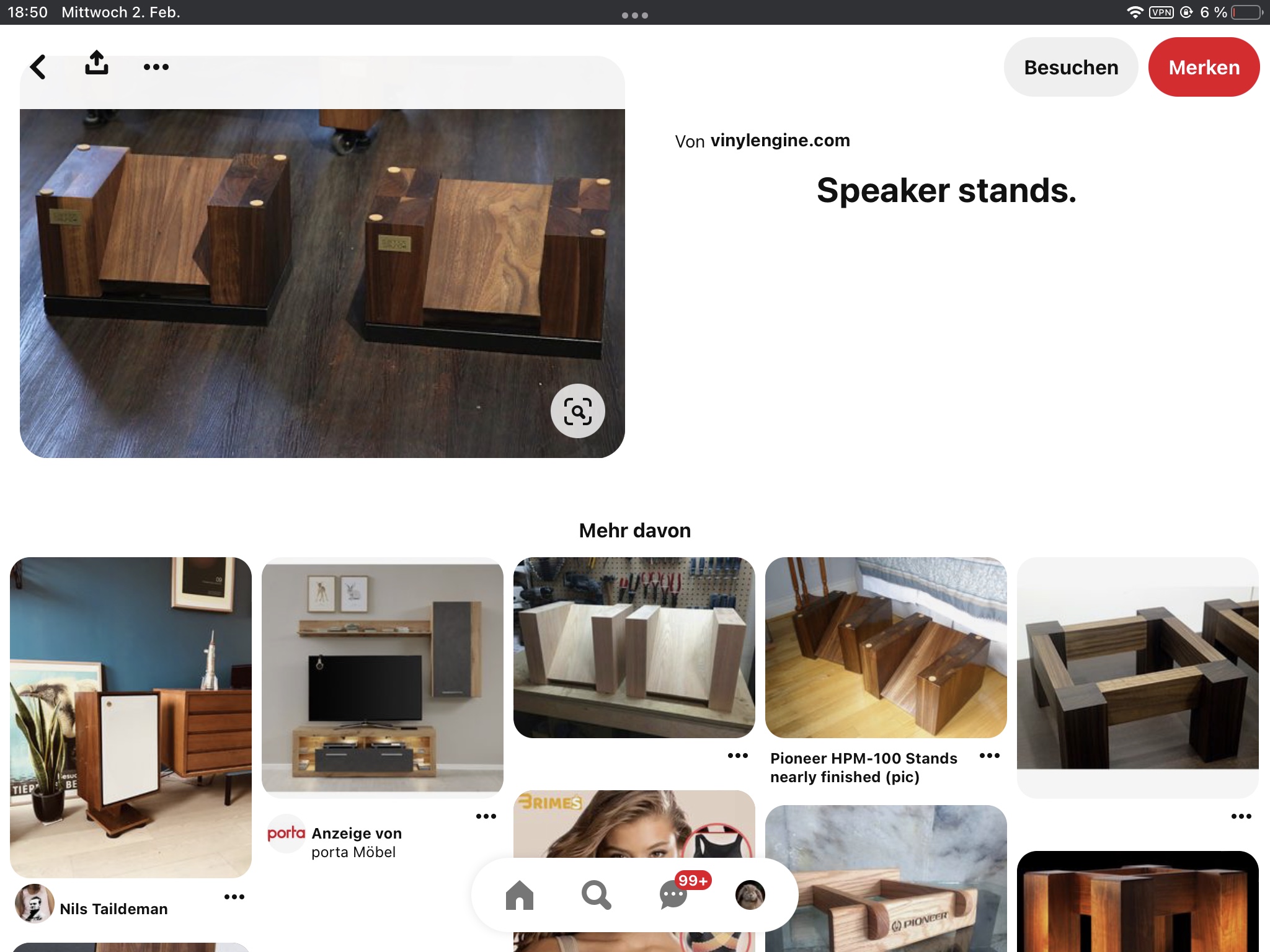Open options for light wood stands pin
Viewport: 1270px width, 952px height.
click(738, 756)
